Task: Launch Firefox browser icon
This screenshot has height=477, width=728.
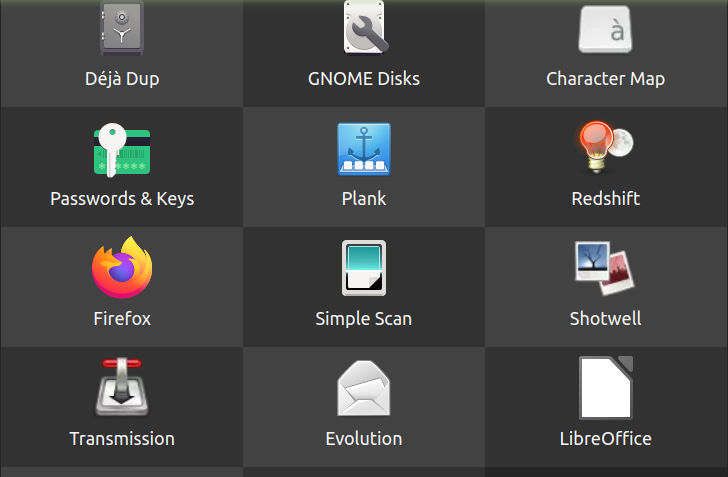Action: (x=122, y=268)
